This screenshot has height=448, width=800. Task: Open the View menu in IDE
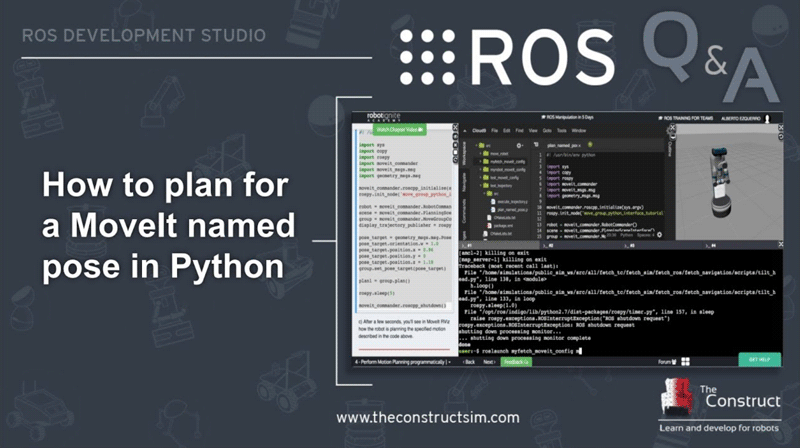(x=533, y=131)
